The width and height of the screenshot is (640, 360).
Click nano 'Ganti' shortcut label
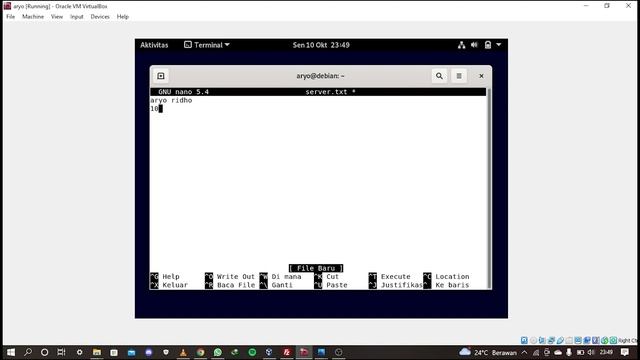(282, 285)
